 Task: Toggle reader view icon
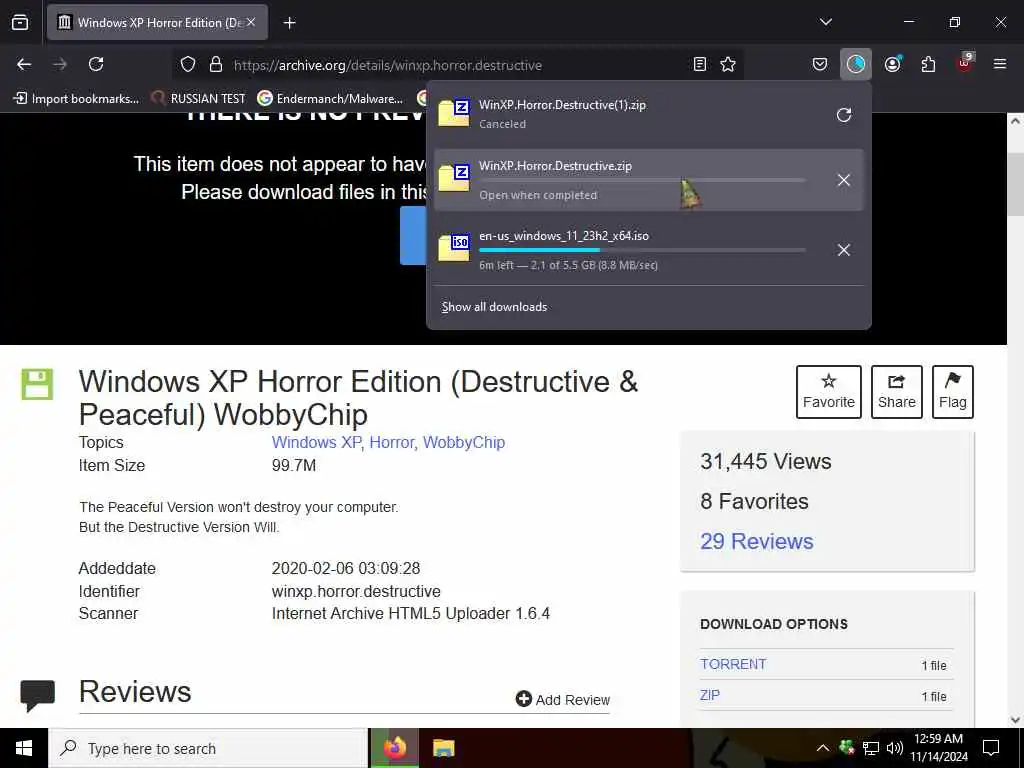pyautogui.click(x=699, y=64)
